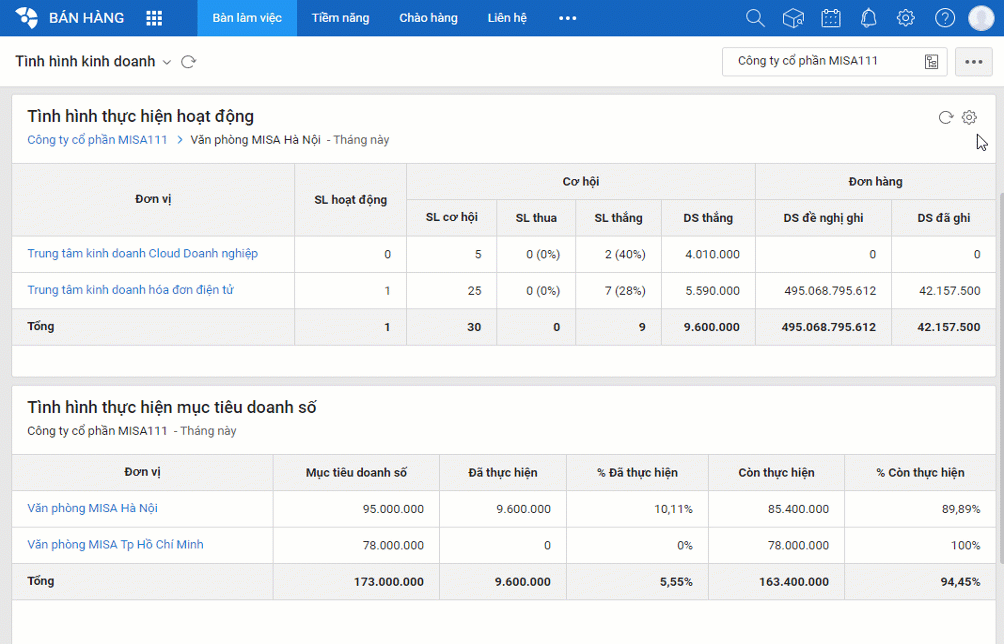Click the DS đã ghi column header
The image size is (1004, 644).
coord(943,218)
